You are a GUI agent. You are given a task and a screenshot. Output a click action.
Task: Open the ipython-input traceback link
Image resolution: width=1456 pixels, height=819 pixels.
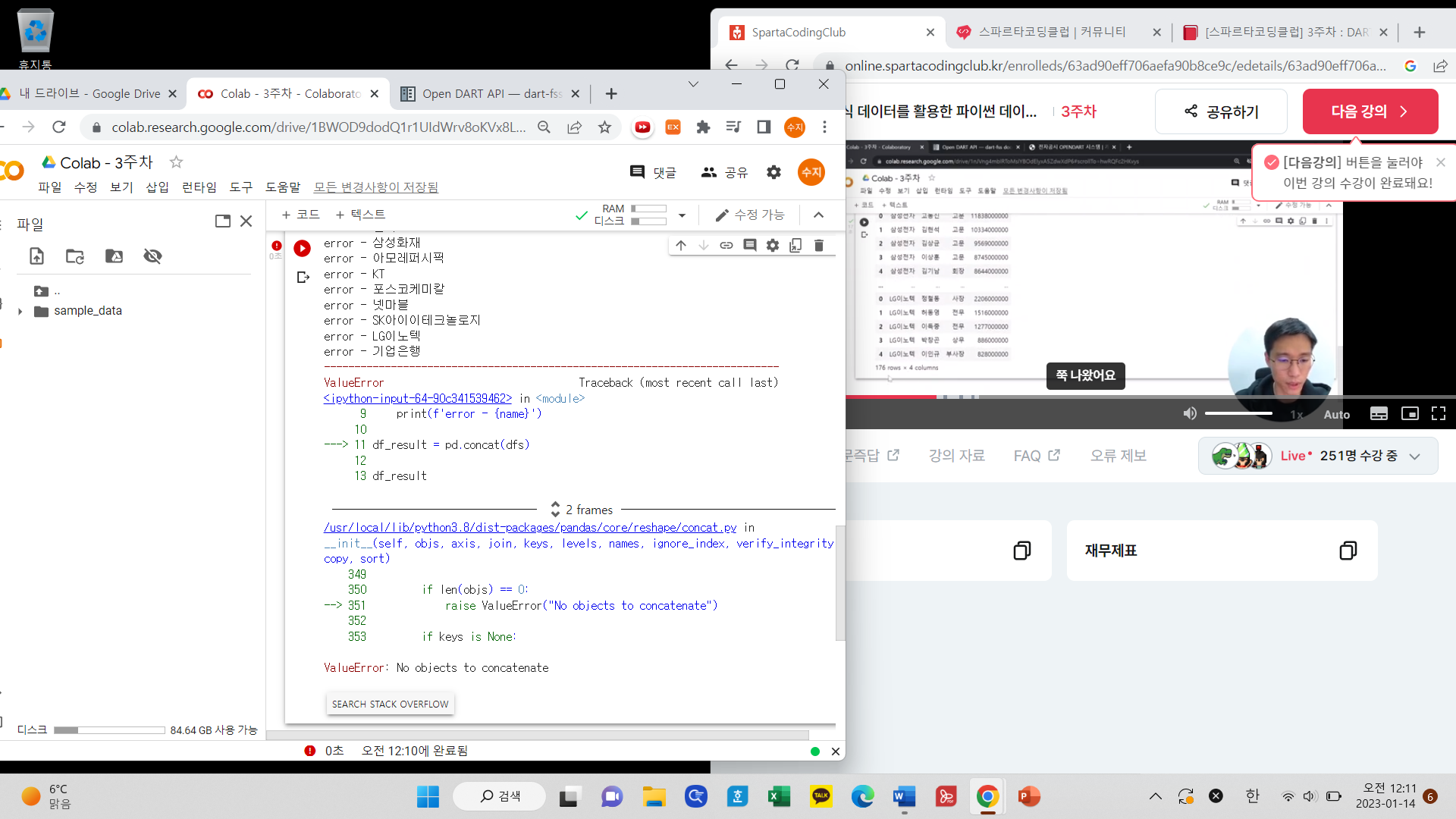pyautogui.click(x=418, y=398)
